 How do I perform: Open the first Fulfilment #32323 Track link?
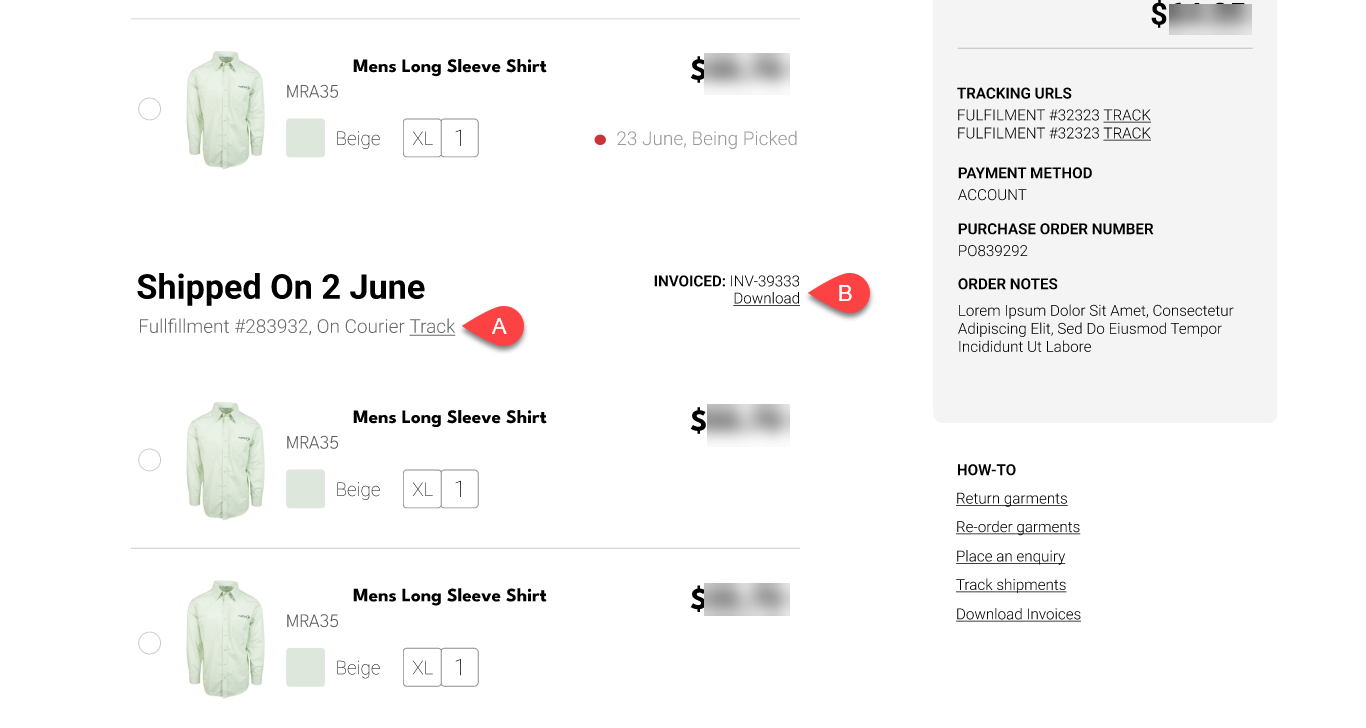click(1127, 115)
